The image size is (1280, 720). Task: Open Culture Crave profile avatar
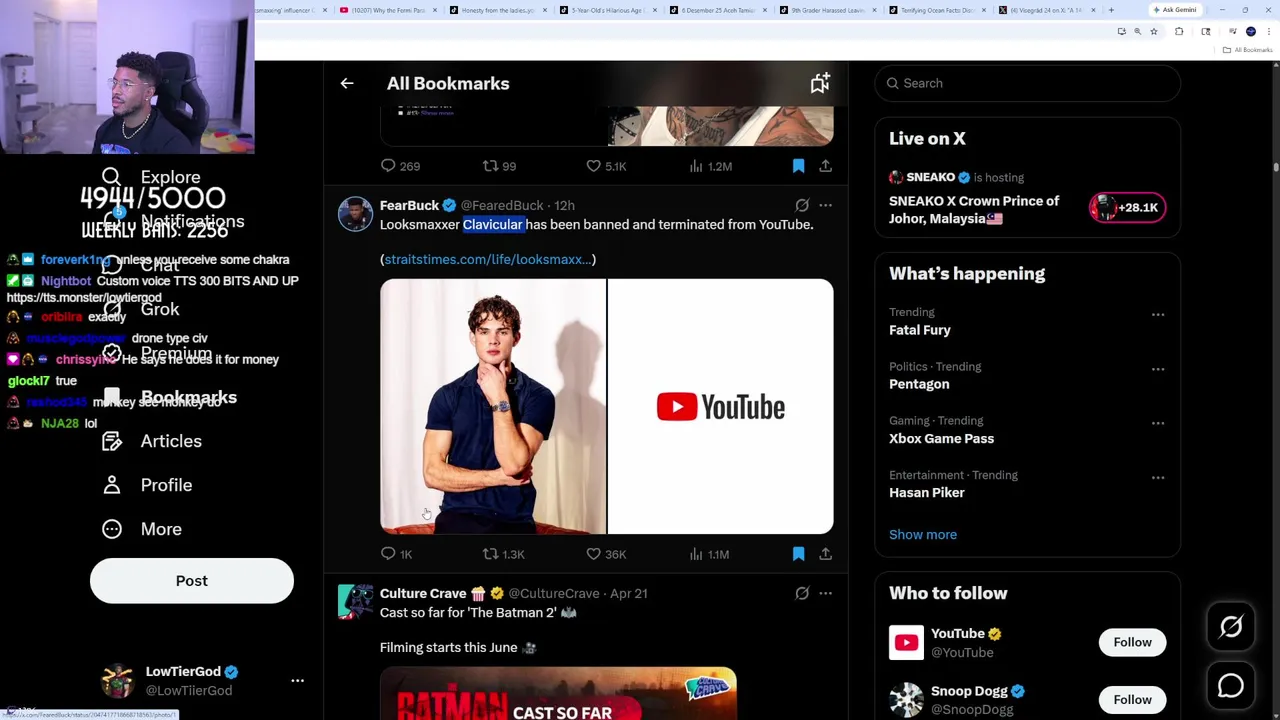click(x=355, y=601)
